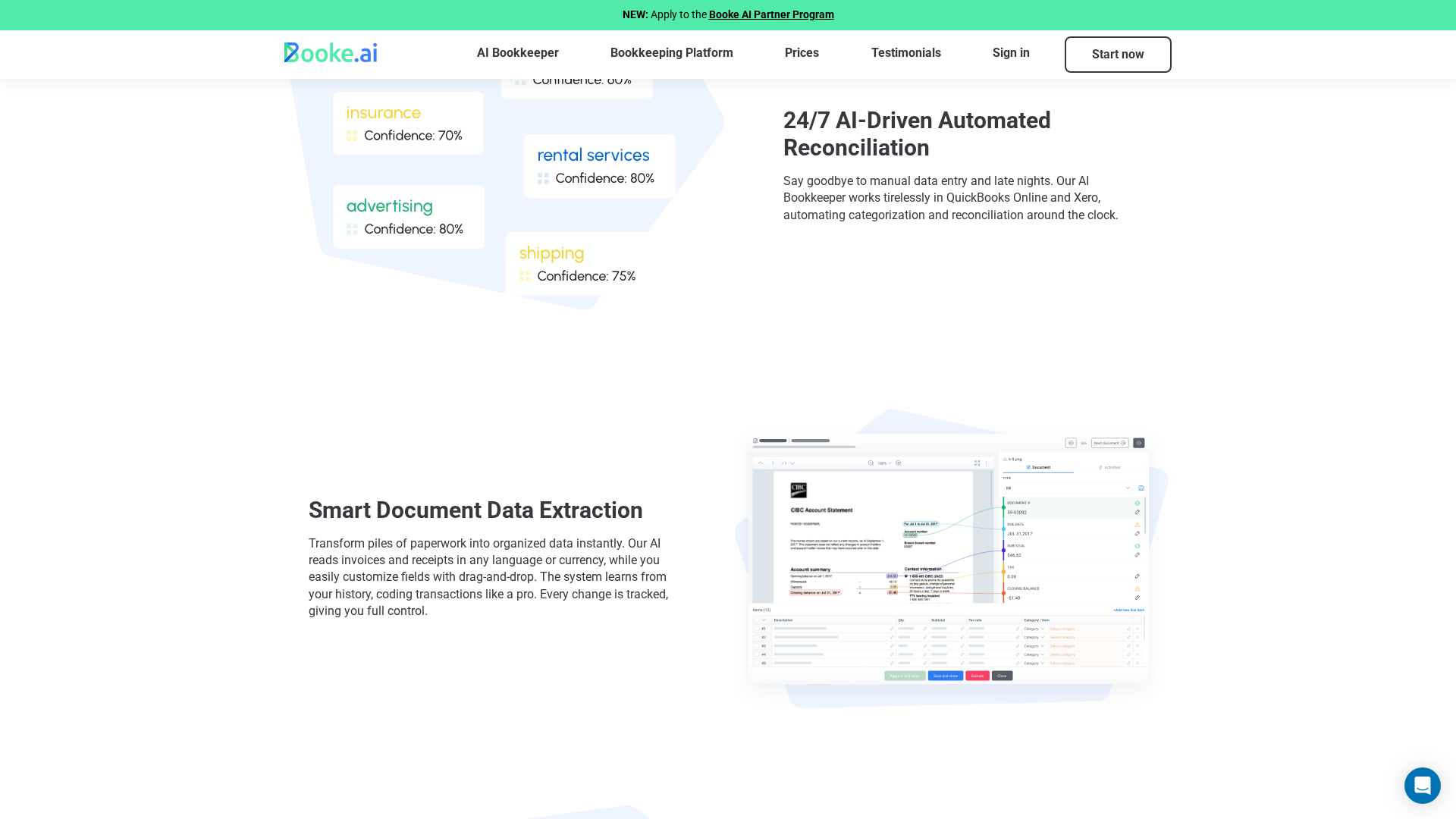Open the AI Bookkeeper menu item

(517, 53)
